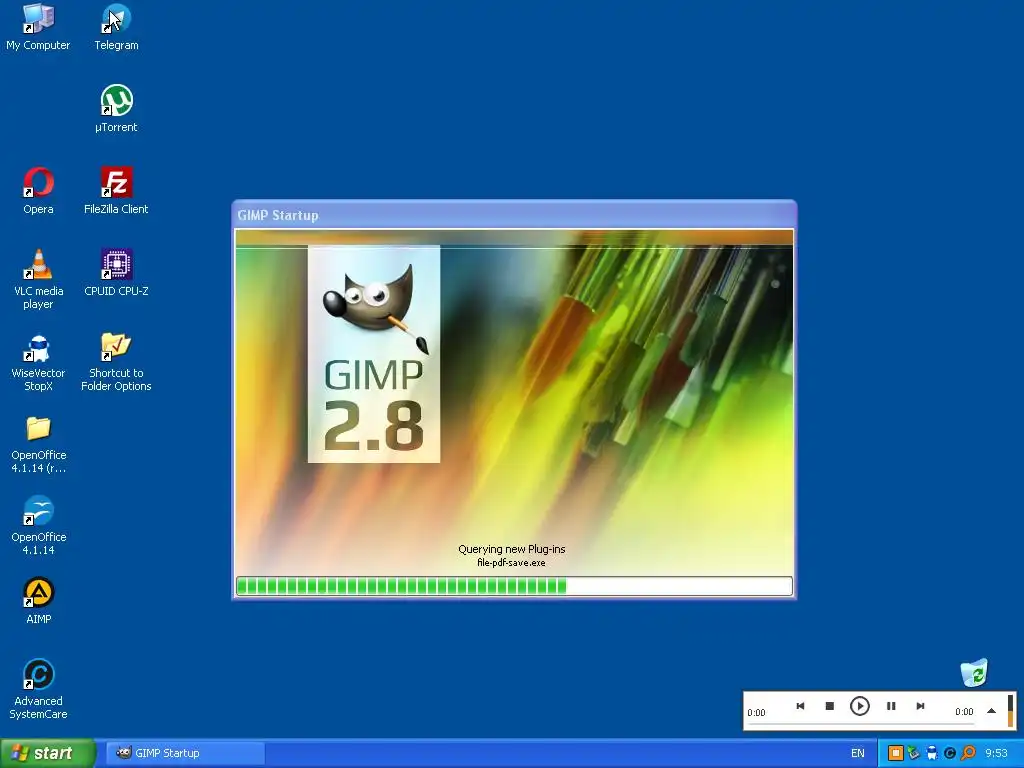
Task: Select the Telegram desktop shortcut
Action: tap(116, 27)
